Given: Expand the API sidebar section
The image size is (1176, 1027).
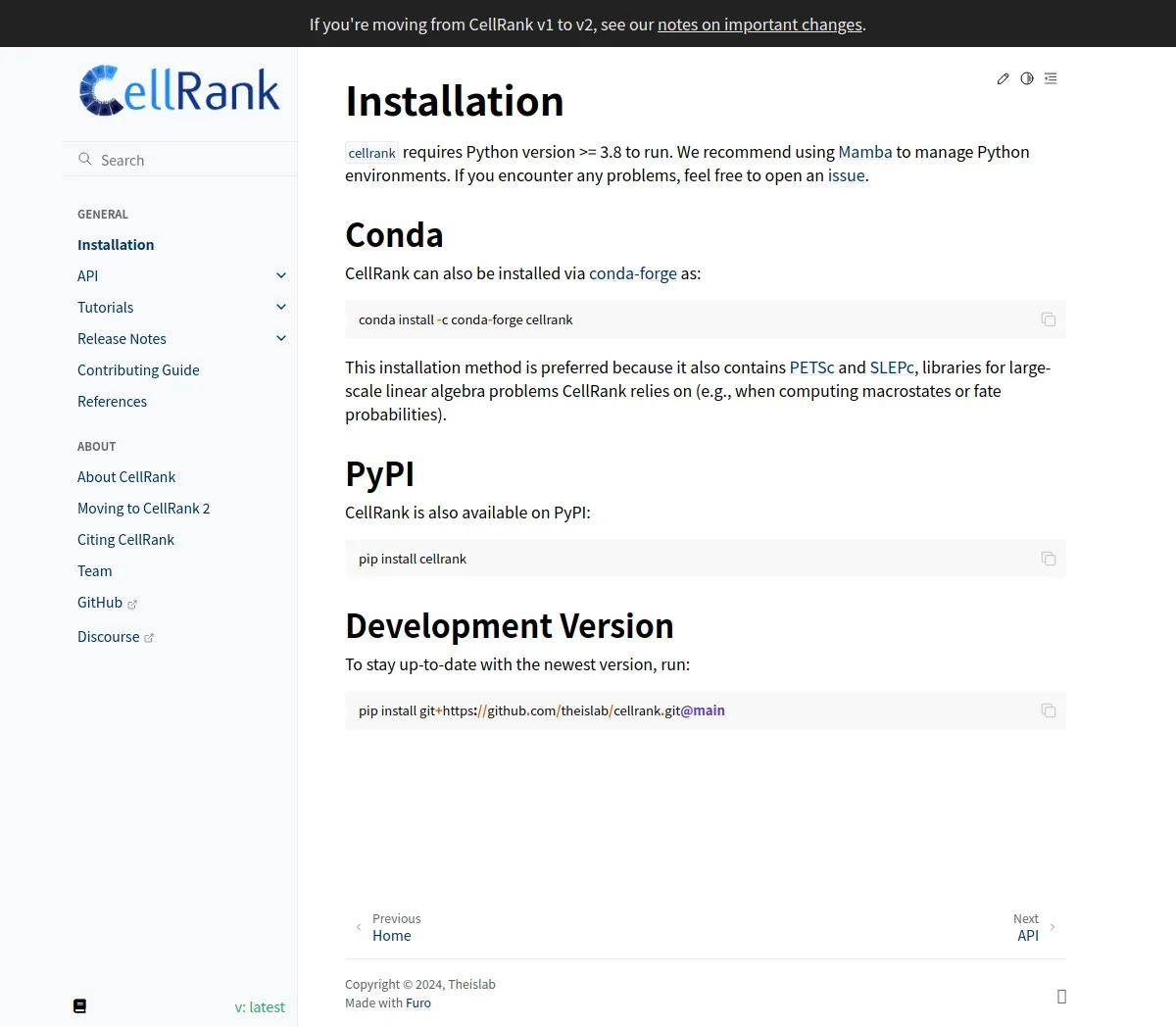Looking at the screenshot, I should pyautogui.click(x=281, y=275).
